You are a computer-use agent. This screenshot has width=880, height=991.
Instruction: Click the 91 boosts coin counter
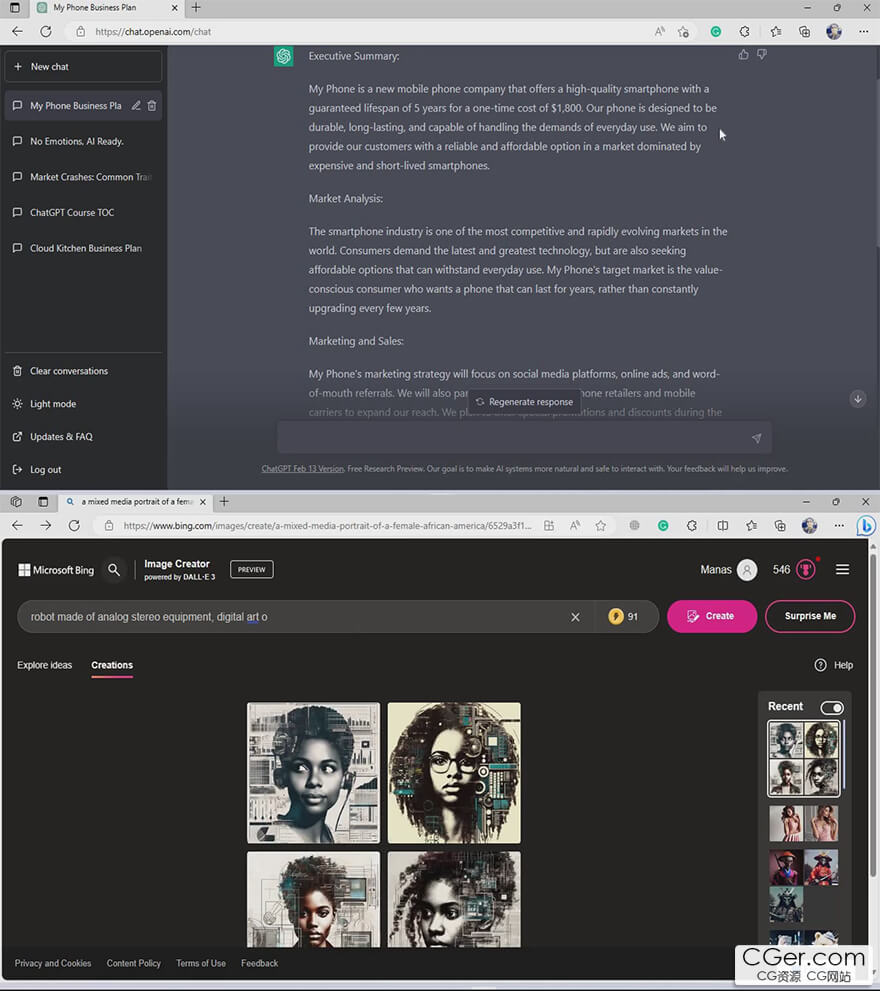[x=623, y=616]
